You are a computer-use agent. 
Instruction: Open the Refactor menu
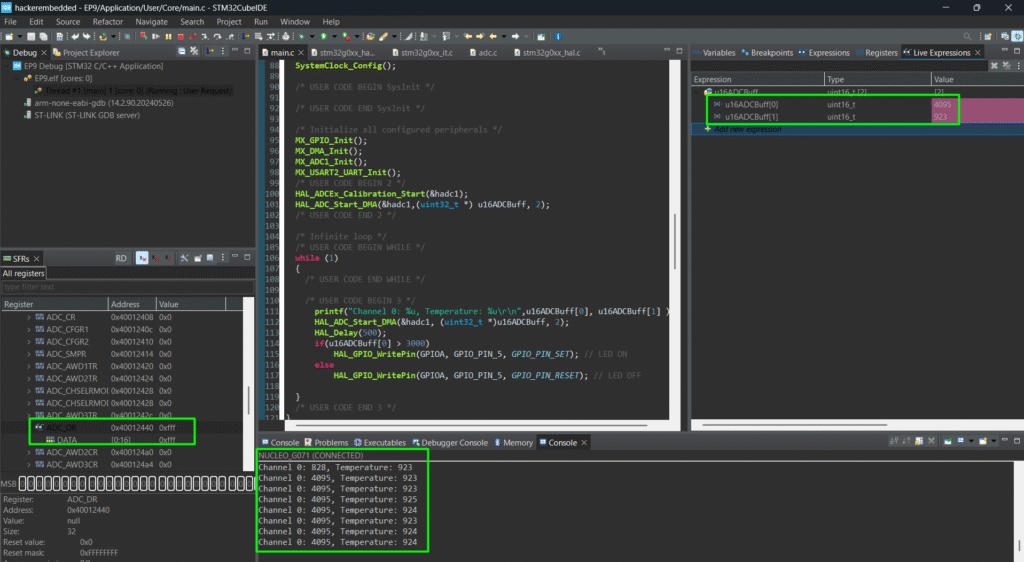[x=107, y=21]
